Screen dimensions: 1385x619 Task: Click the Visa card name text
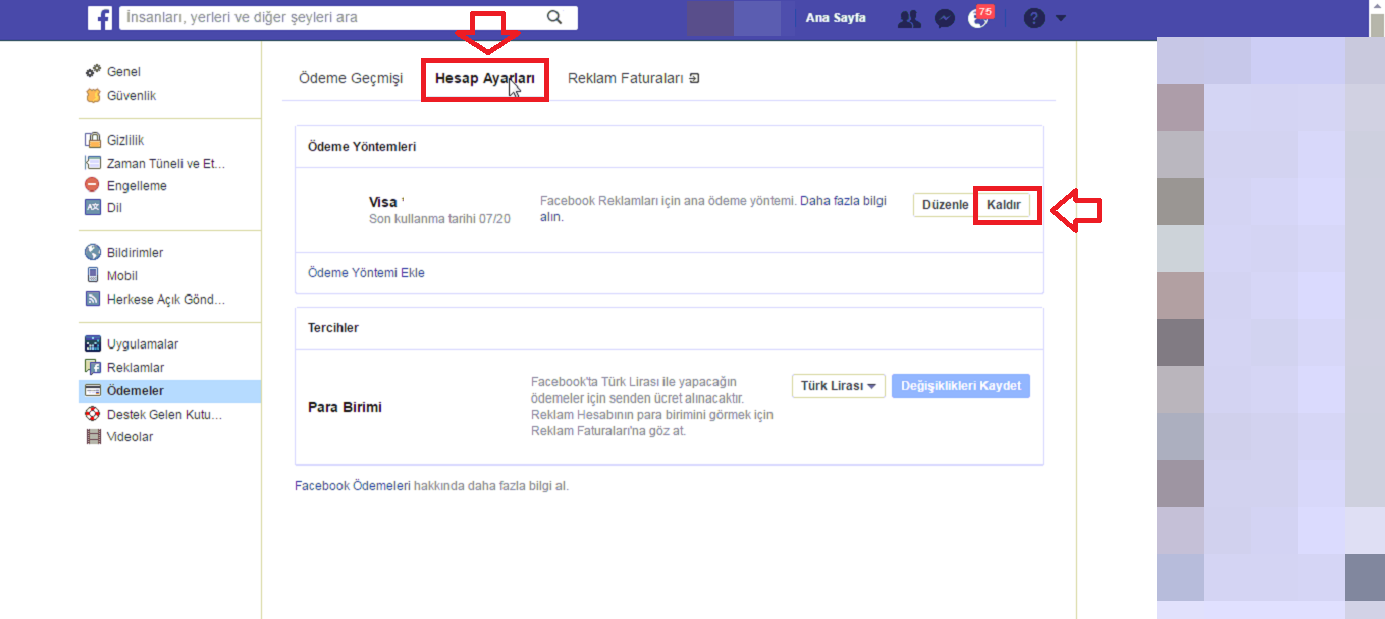pos(384,202)
